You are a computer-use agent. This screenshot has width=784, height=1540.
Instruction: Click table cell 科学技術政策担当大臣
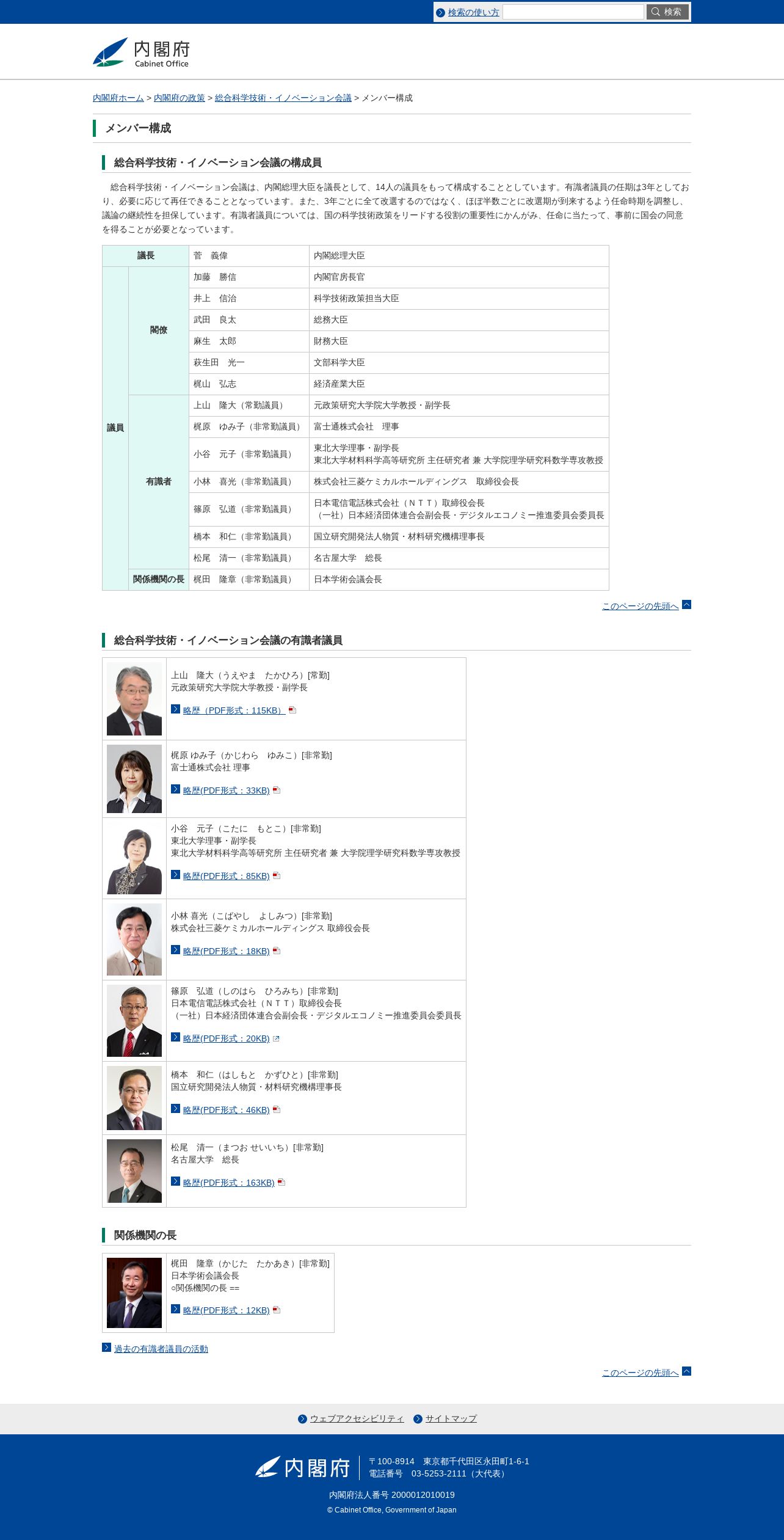(459, 299)
